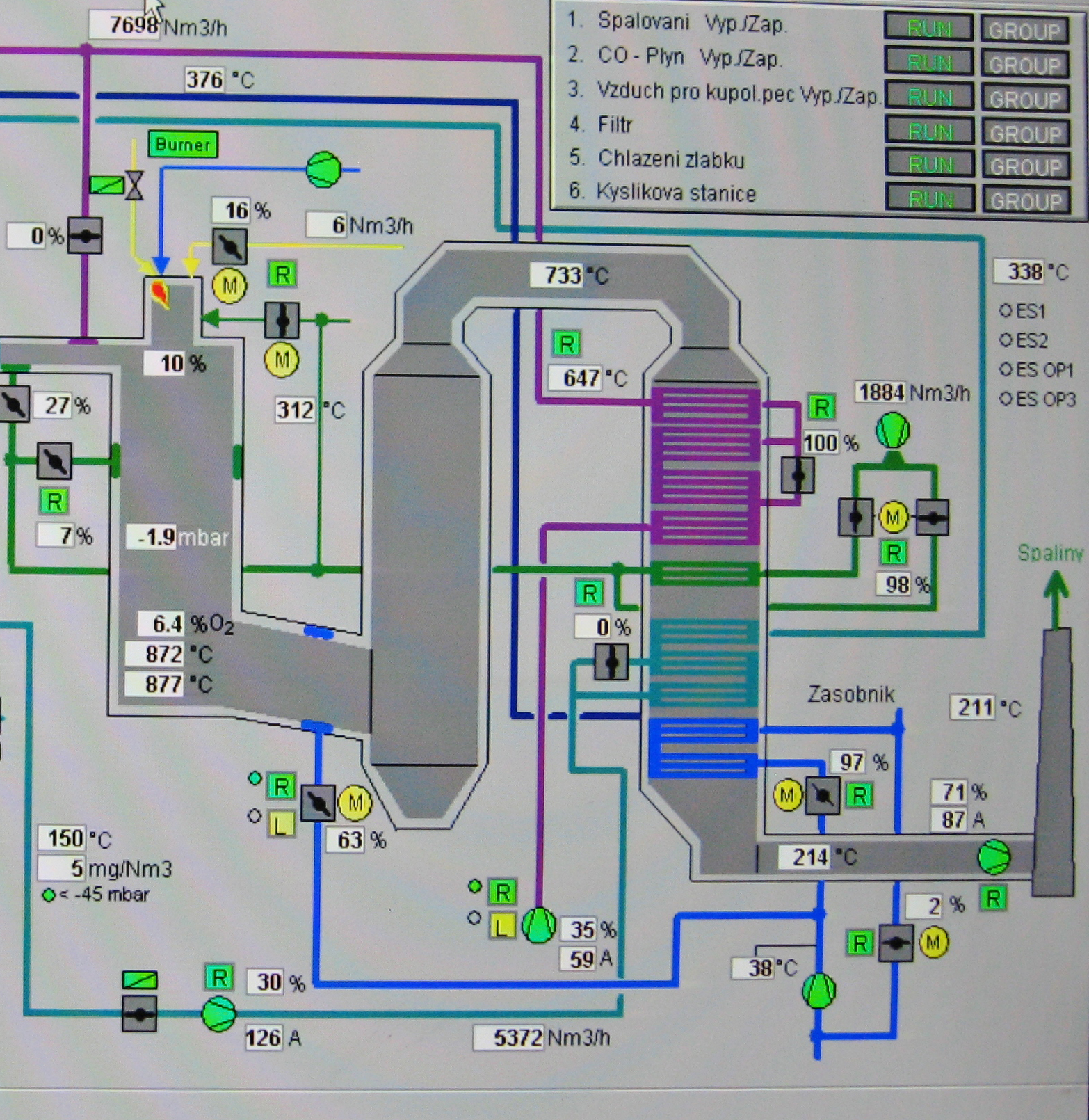Click the green Burner button
The height and width of the screenshot is (1120, 1089).
tap(183, 144)
